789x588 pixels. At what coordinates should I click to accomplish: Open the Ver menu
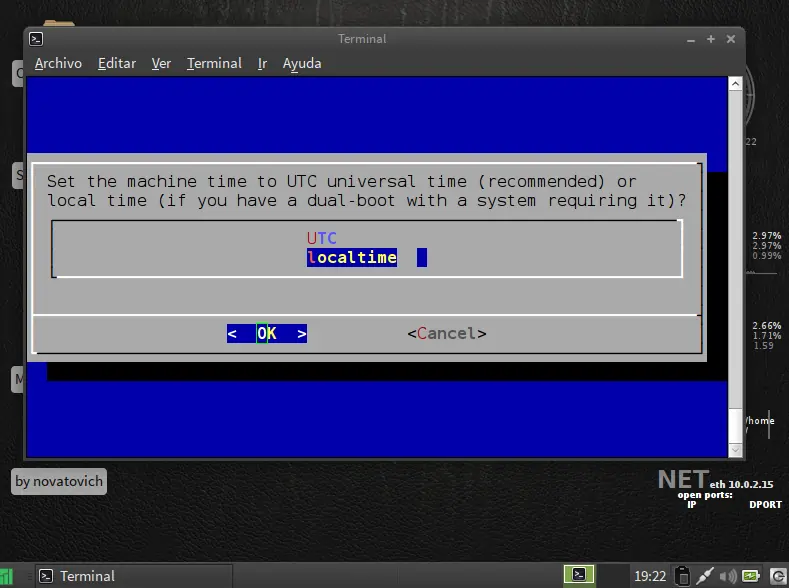[x=161, y=63]
